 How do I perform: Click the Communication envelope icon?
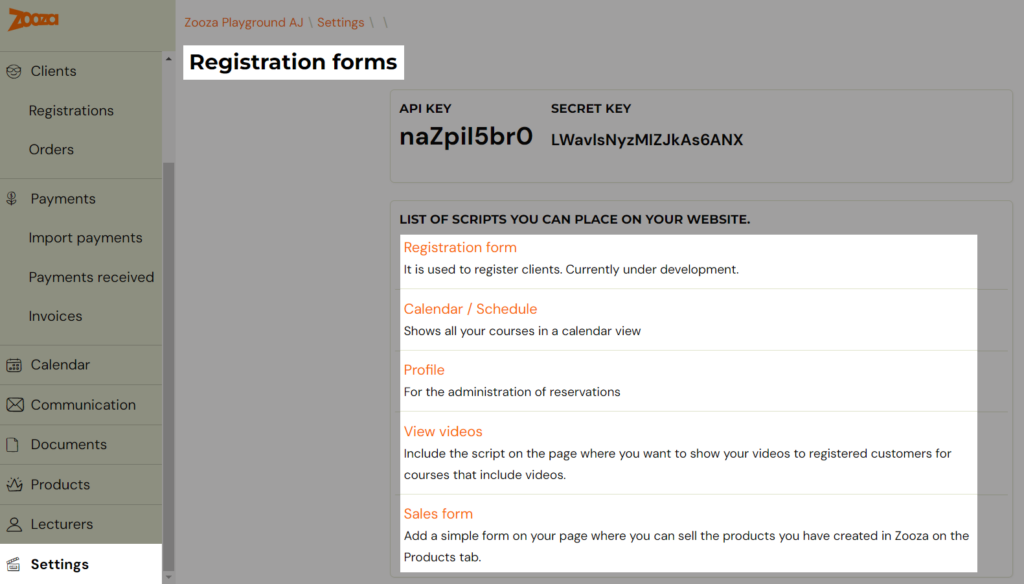[14, 405]
